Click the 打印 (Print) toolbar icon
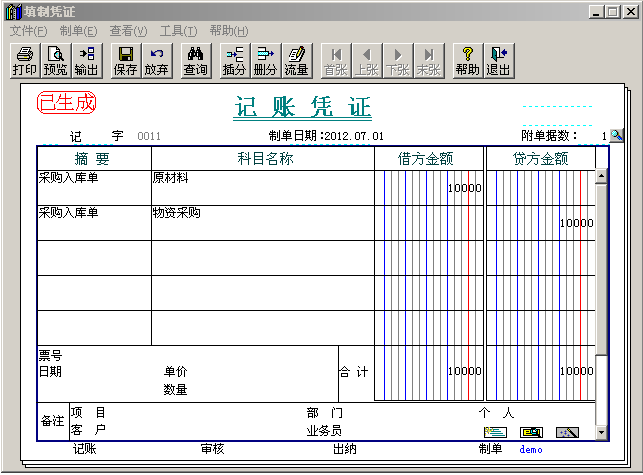The image size is (643, 475). [x=25, y=61]
